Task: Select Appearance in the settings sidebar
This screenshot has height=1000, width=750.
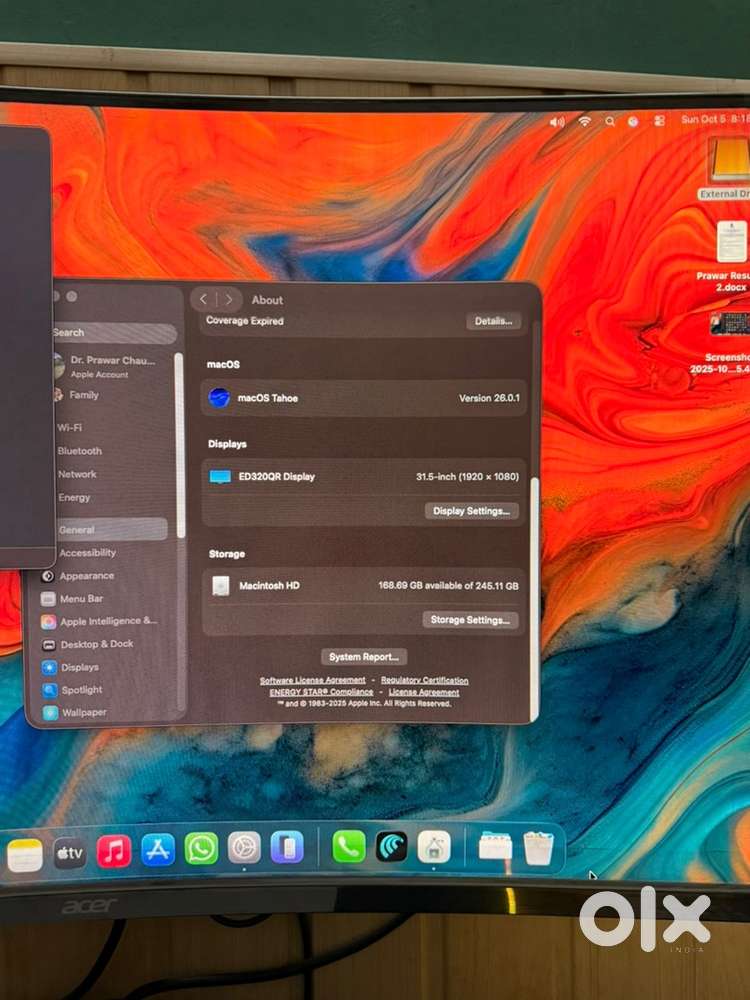Action: (86, 576)
